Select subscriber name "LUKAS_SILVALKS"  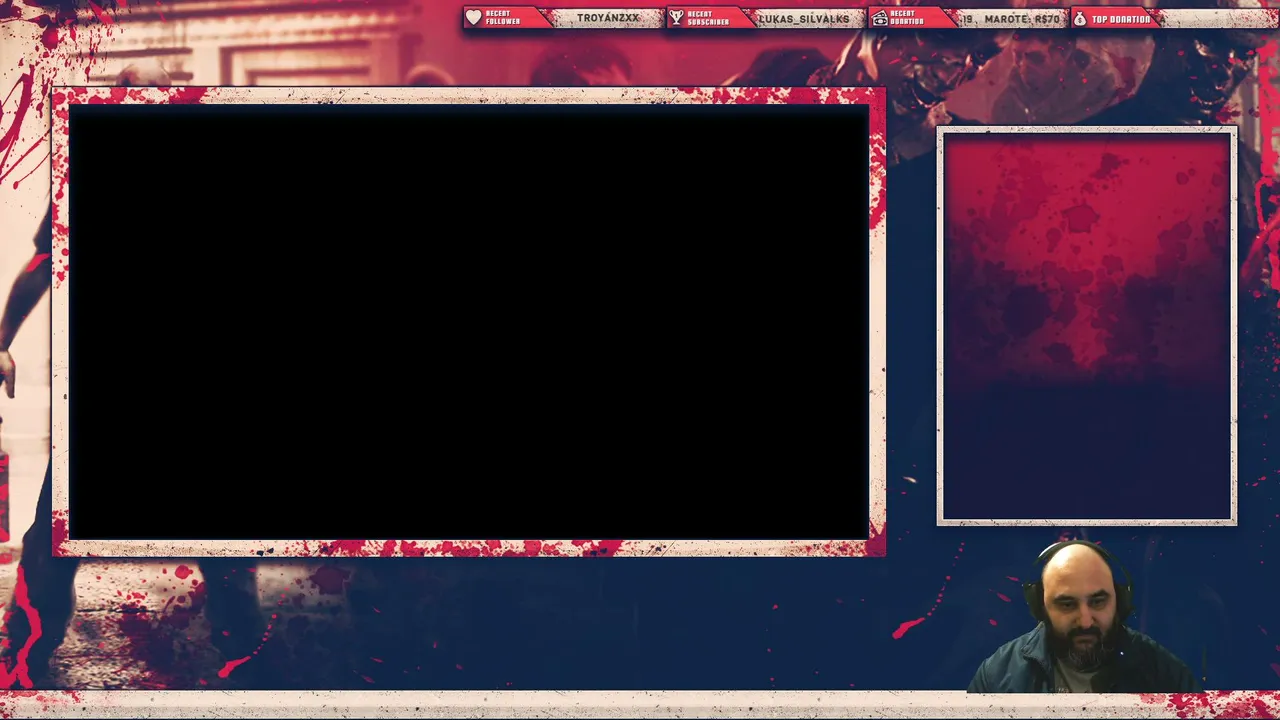[804, 18]
